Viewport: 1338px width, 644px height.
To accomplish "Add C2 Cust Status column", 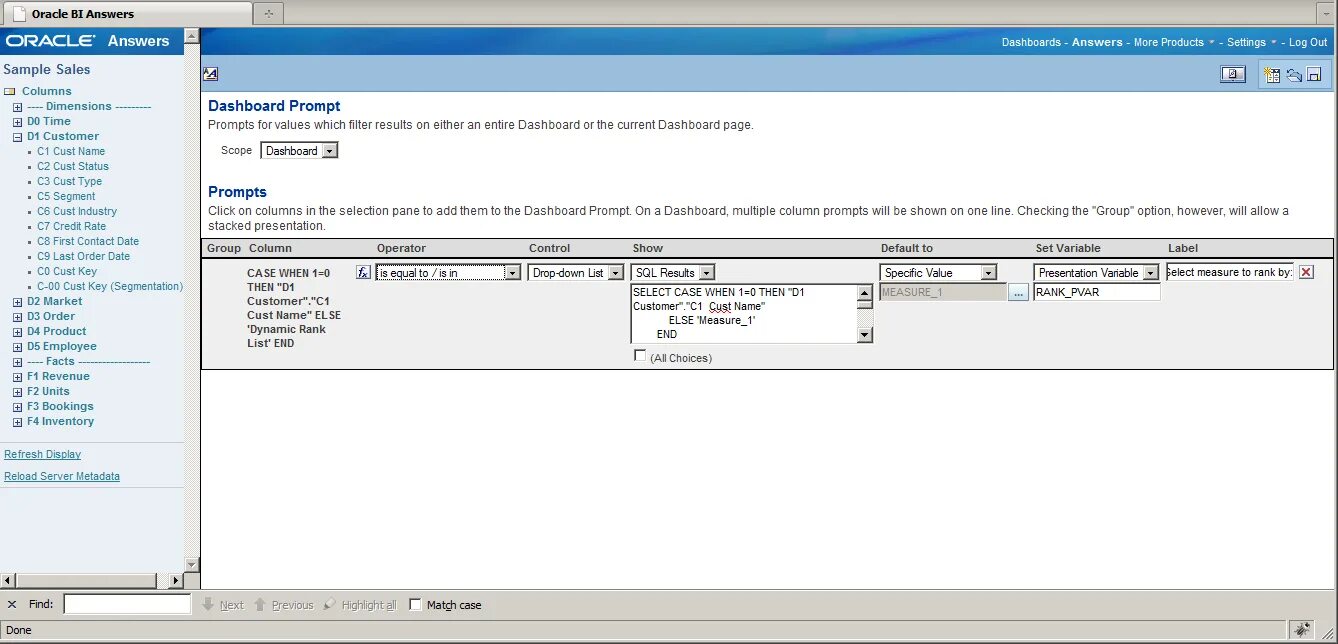I will tap(73, 166).
